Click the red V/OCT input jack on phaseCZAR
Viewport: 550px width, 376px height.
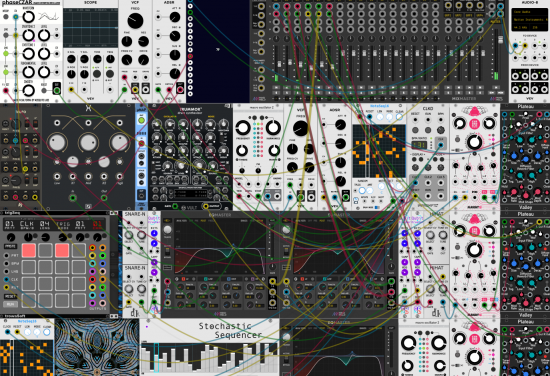pyautogui.click(x=6, y=90)
